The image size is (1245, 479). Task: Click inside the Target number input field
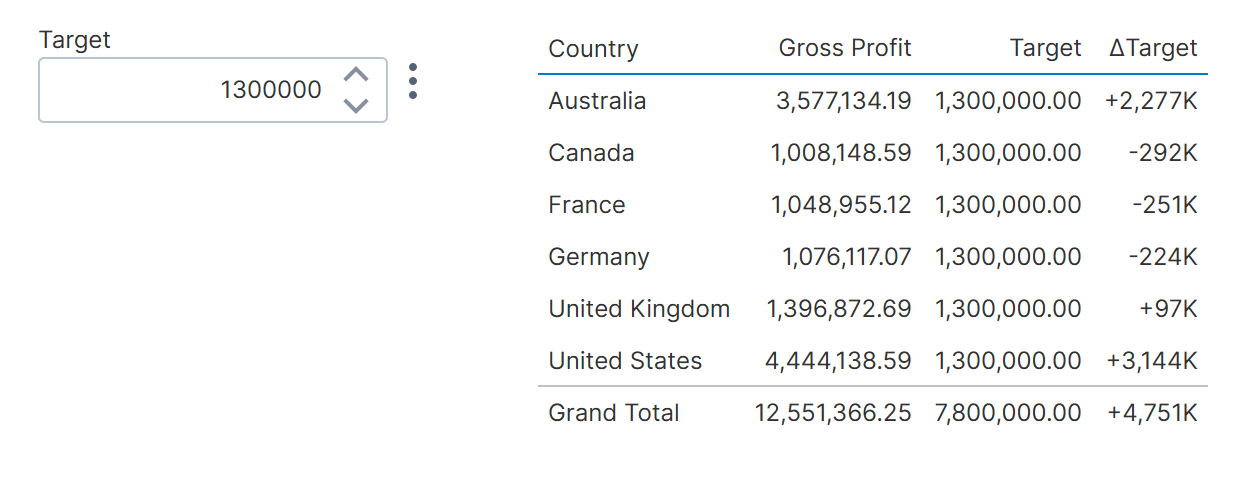pos(190,90)
